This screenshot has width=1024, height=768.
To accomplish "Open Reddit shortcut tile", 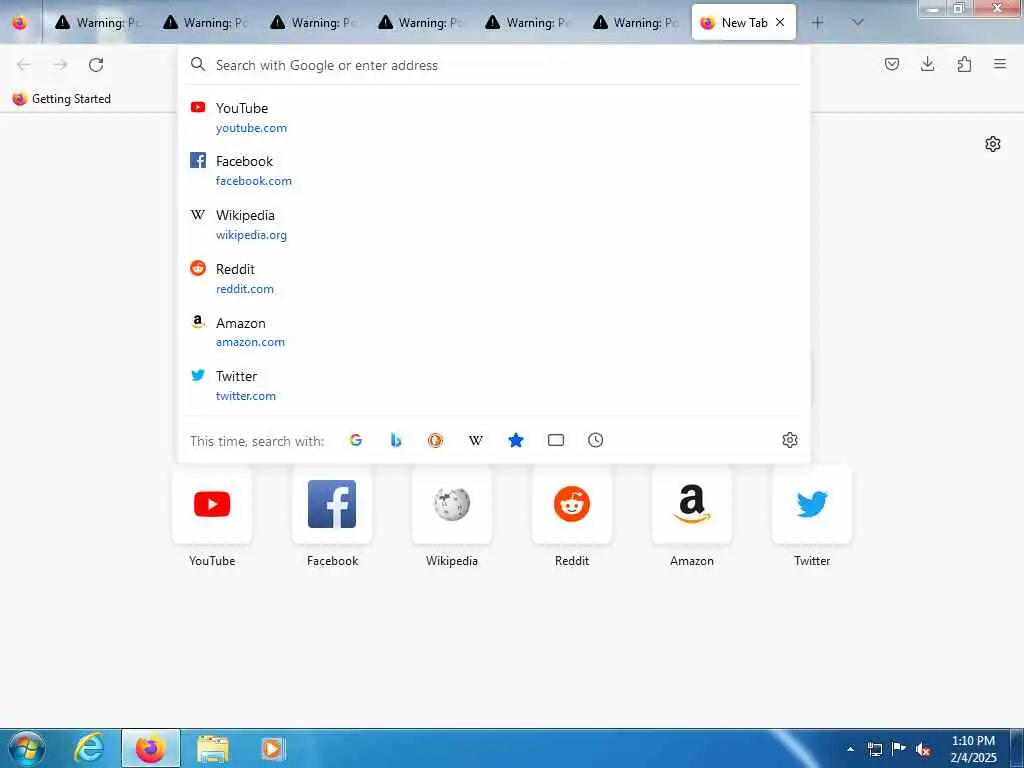I will (572, 504).
